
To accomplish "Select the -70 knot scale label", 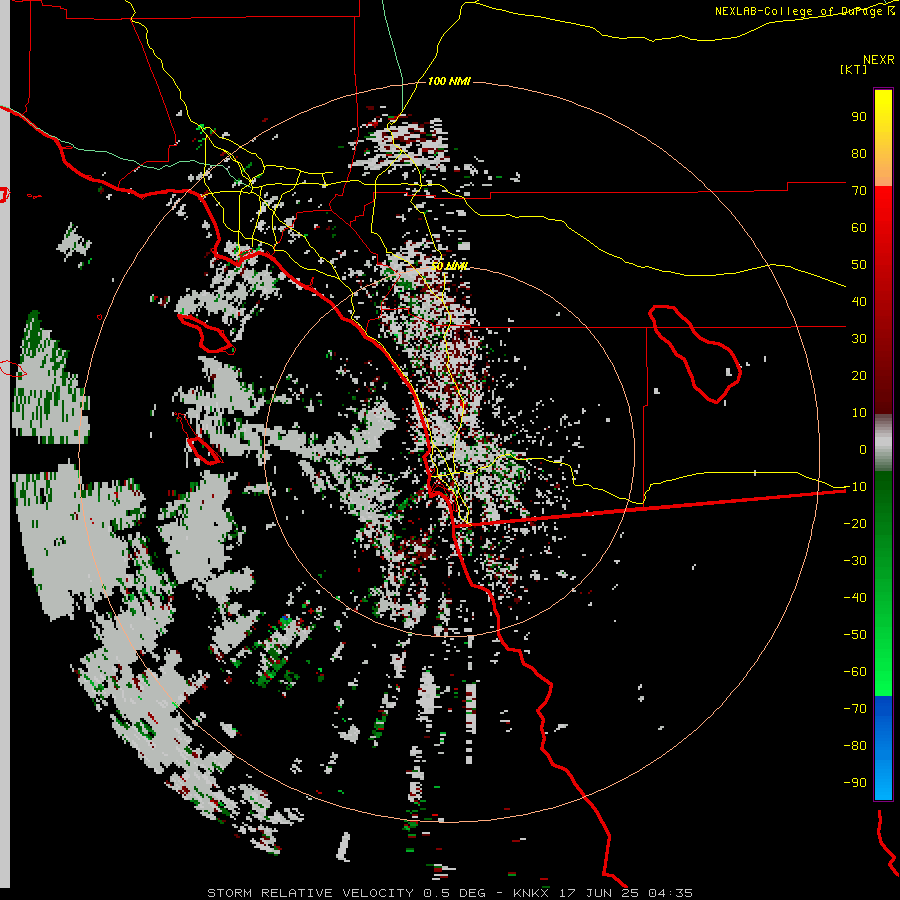I will (855, 708).
